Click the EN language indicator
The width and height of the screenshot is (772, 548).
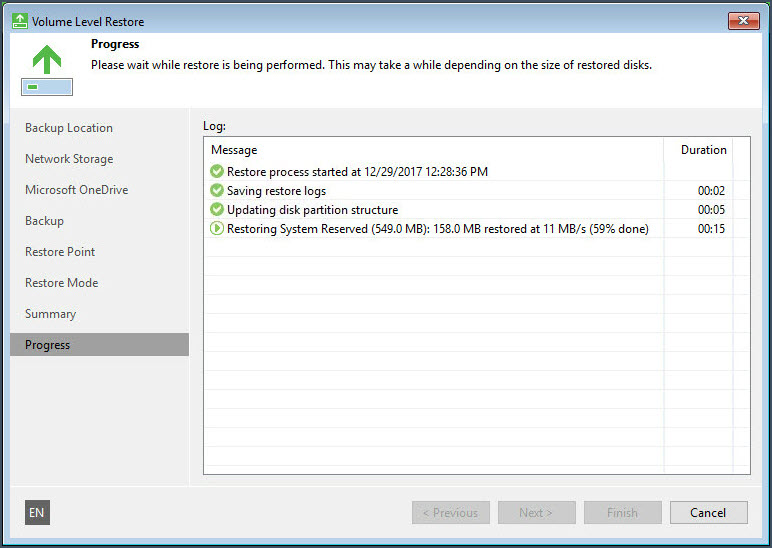click(37, 513)
